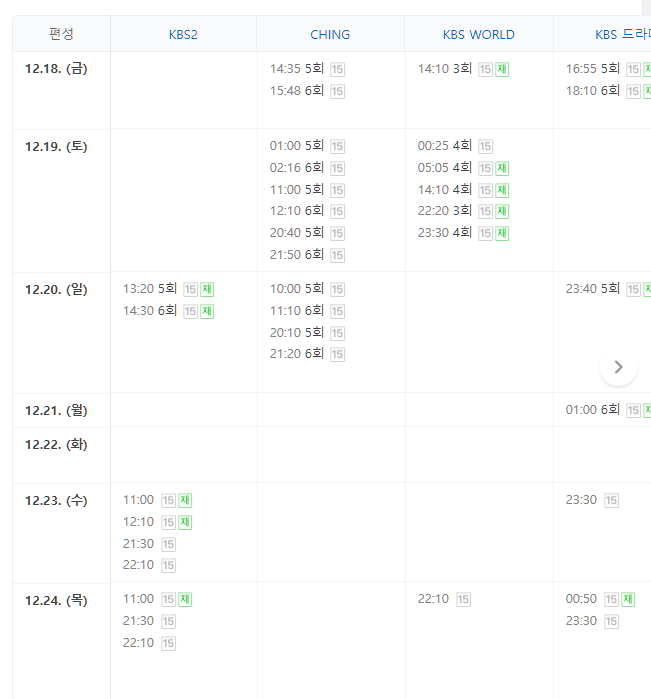Click KBS WORLD 23:30 4회 entry
This screenshot has width=651, height=699.
point(445,233)
